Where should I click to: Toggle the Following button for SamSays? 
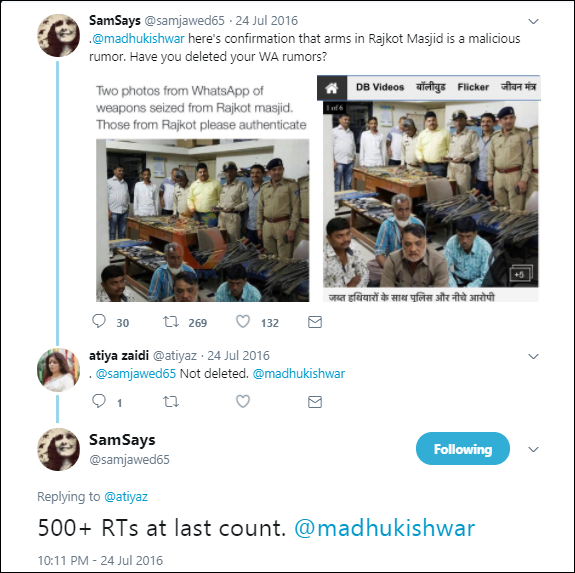(463, 449)
